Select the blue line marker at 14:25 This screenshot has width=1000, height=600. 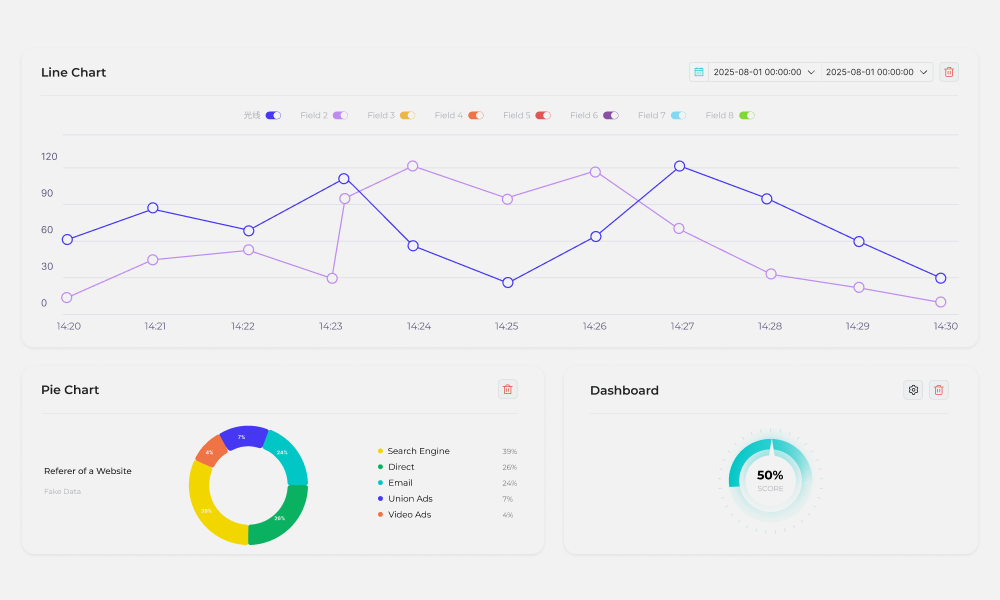[x=508, y=283]
